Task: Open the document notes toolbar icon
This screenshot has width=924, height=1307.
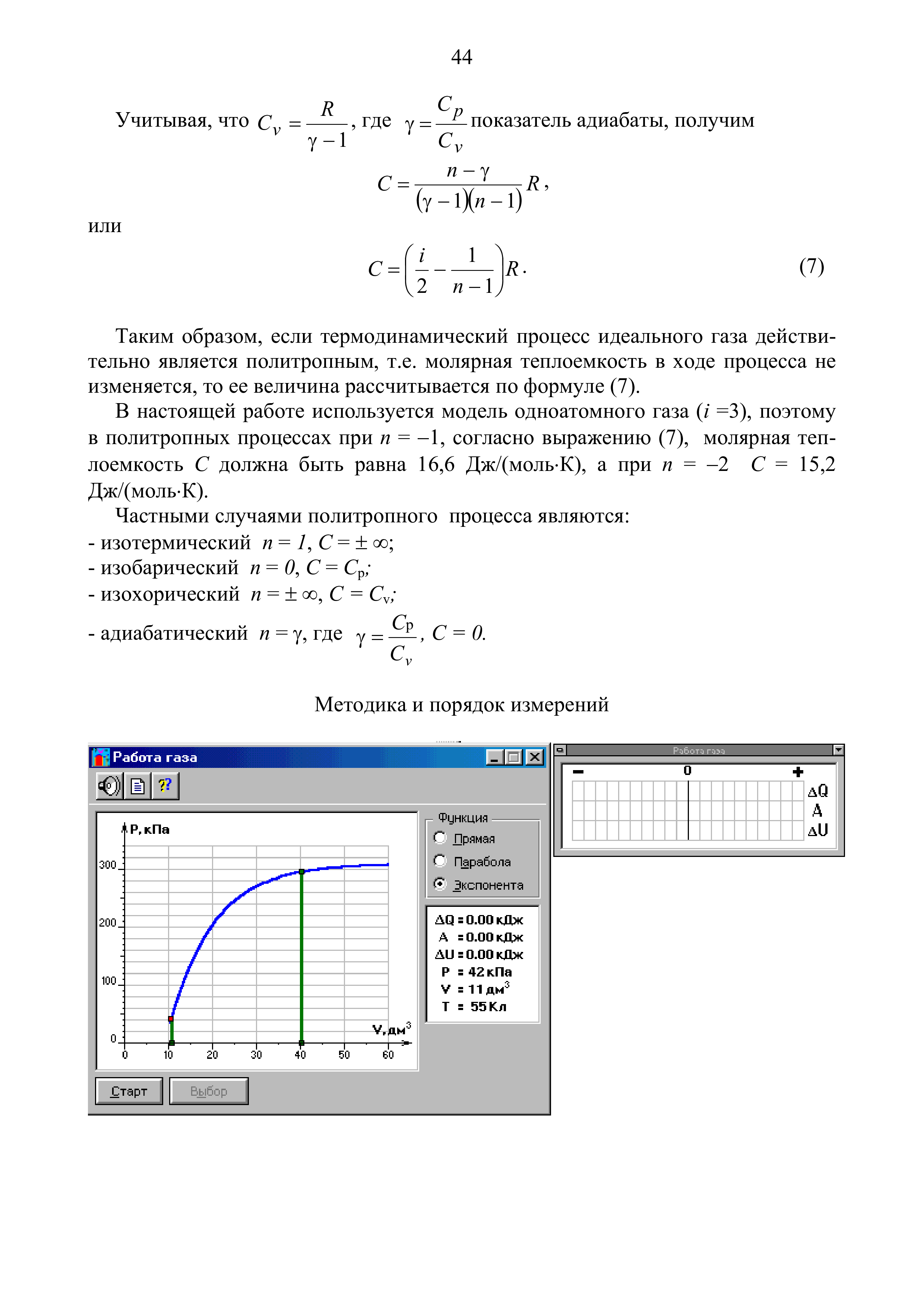Action: coord(137,786)
